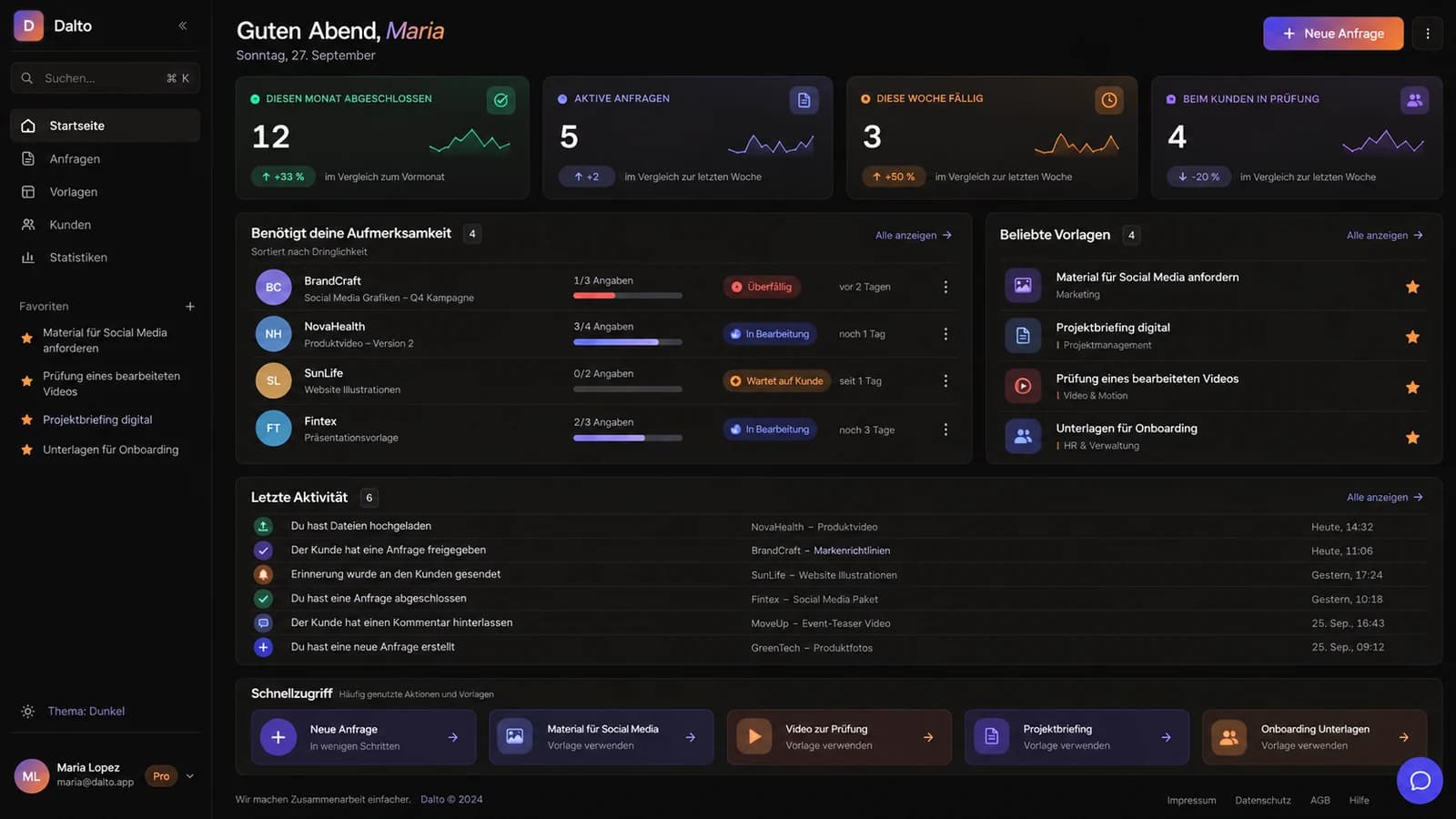This screenshot has height=819, width=1456.
Task: Click the document icon on Aktive Anfragen card
Action: 804,100
